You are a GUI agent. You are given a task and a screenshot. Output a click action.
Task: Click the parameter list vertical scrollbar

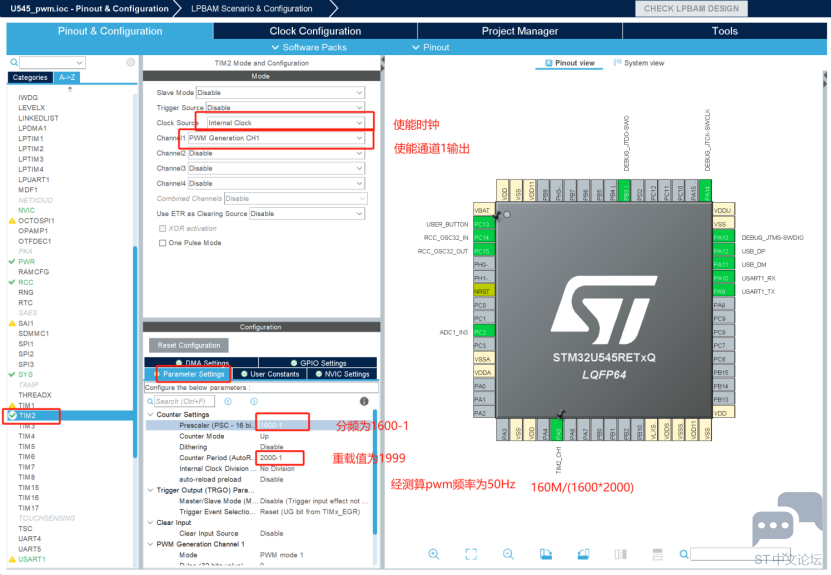coord(375,472)
